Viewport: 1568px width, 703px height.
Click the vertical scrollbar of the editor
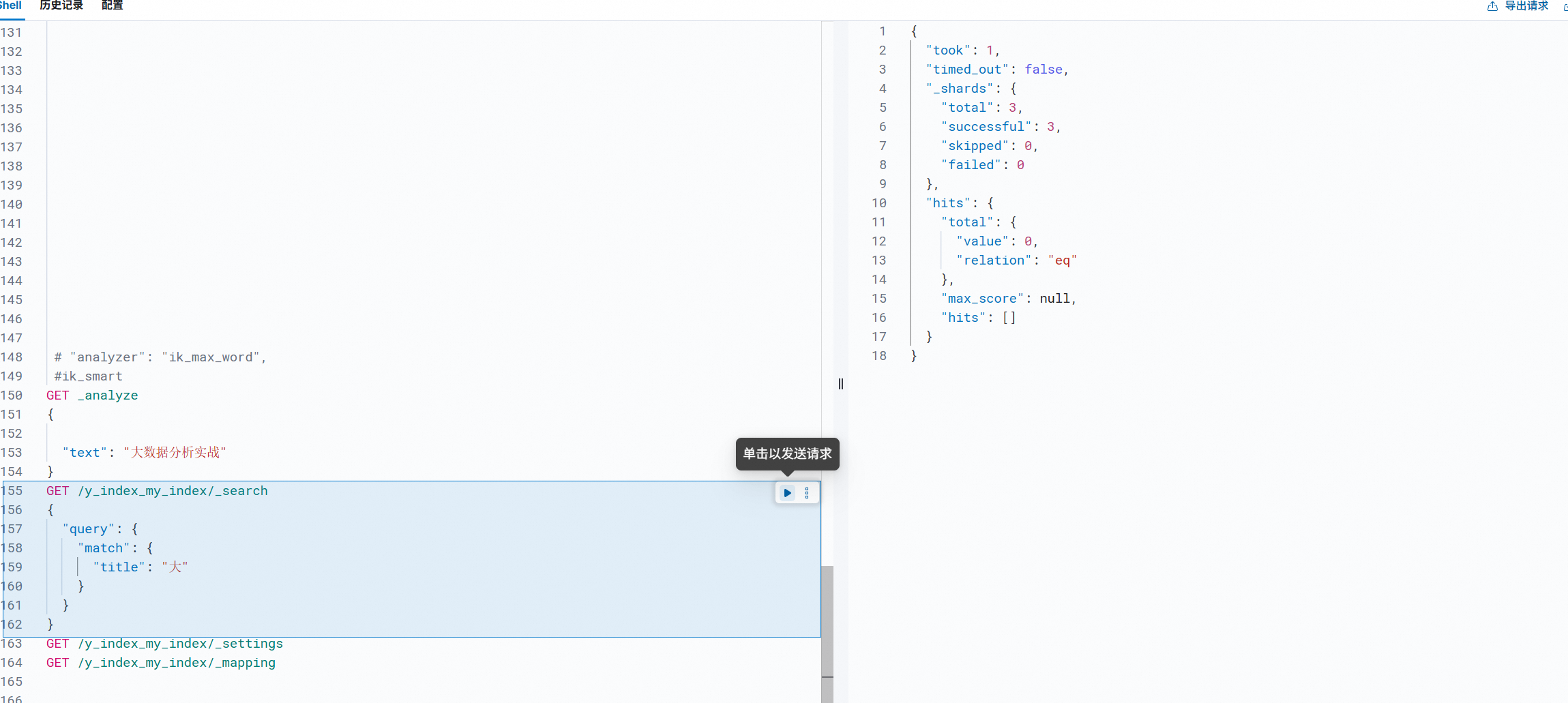click(x=827, y=627)
